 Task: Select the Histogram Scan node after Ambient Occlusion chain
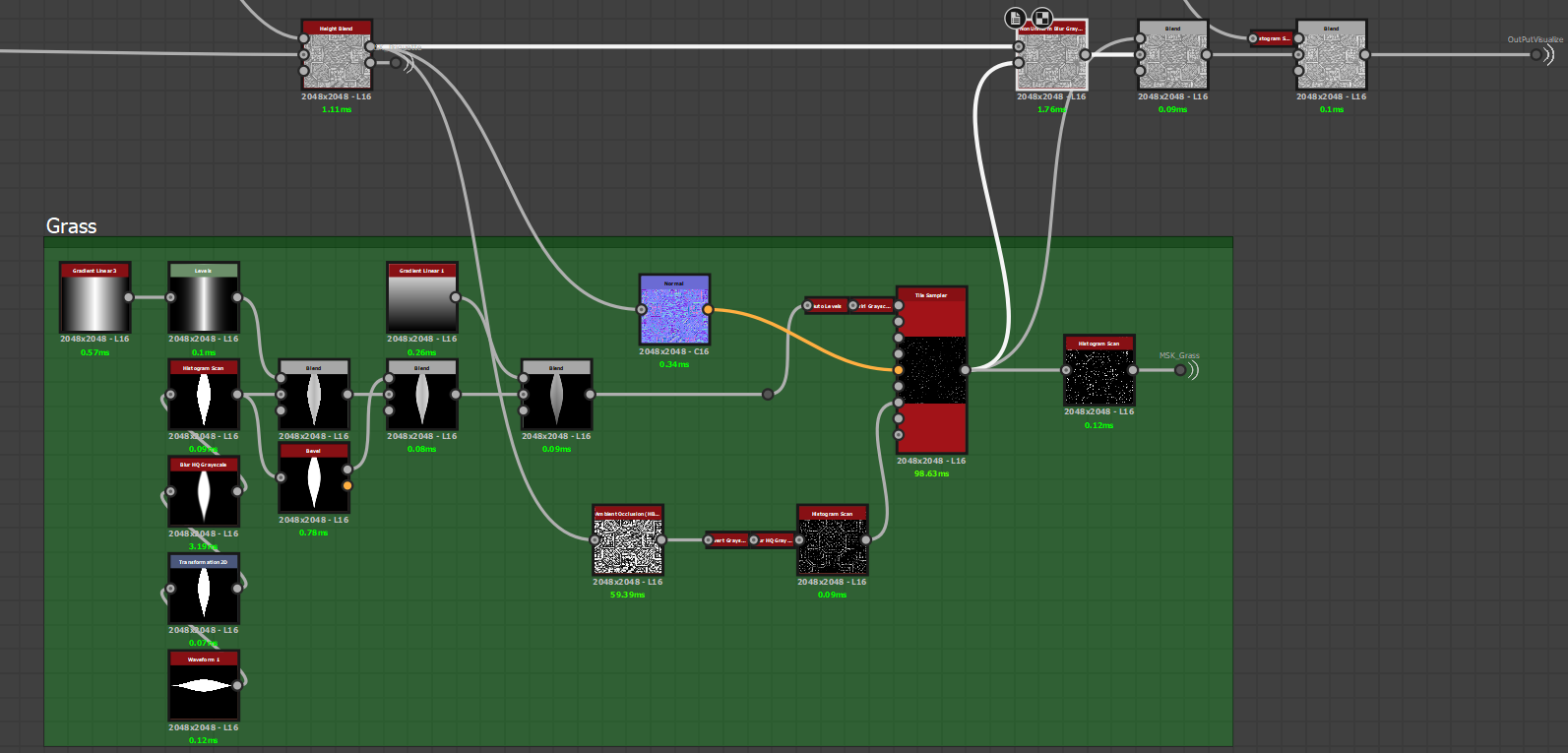832,540
